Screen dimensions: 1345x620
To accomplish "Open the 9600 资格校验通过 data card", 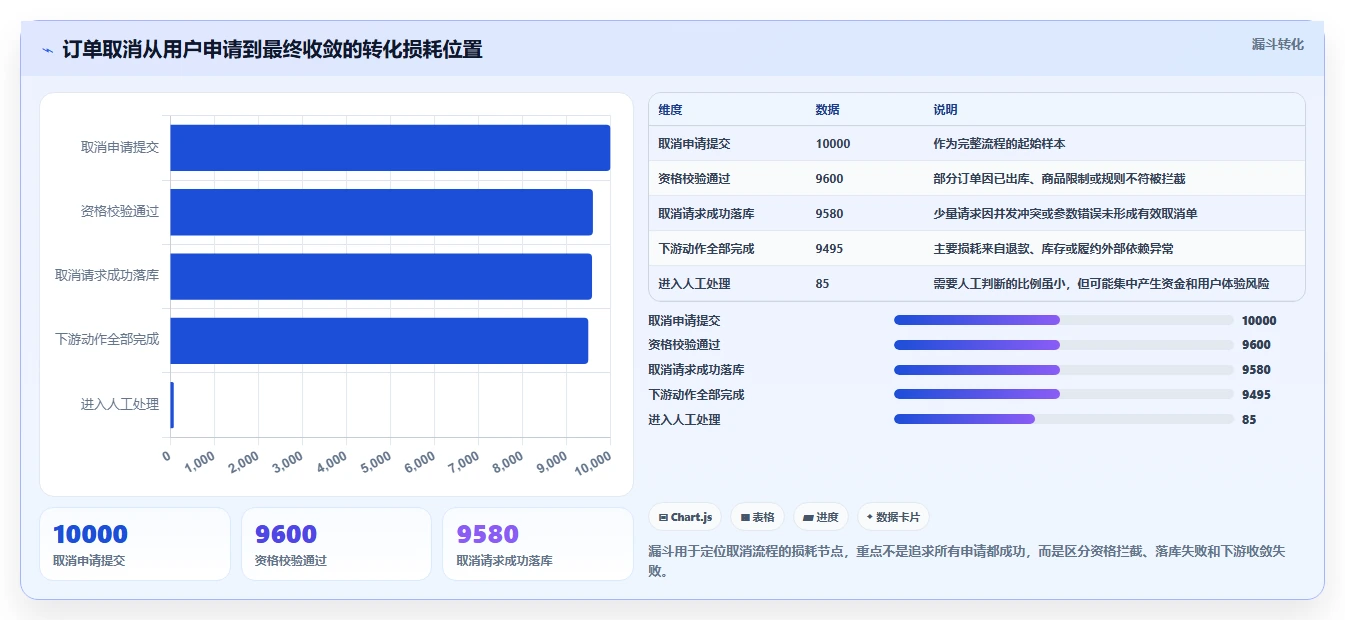I will [336, 544].
